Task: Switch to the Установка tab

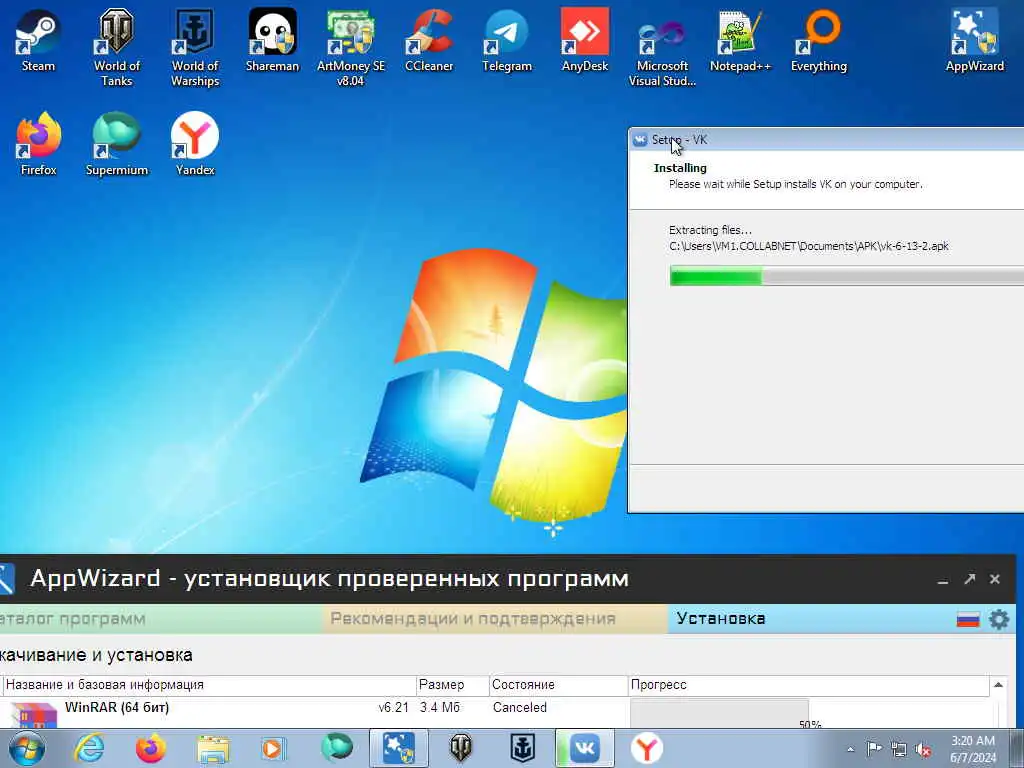Action: pos(721,618)
